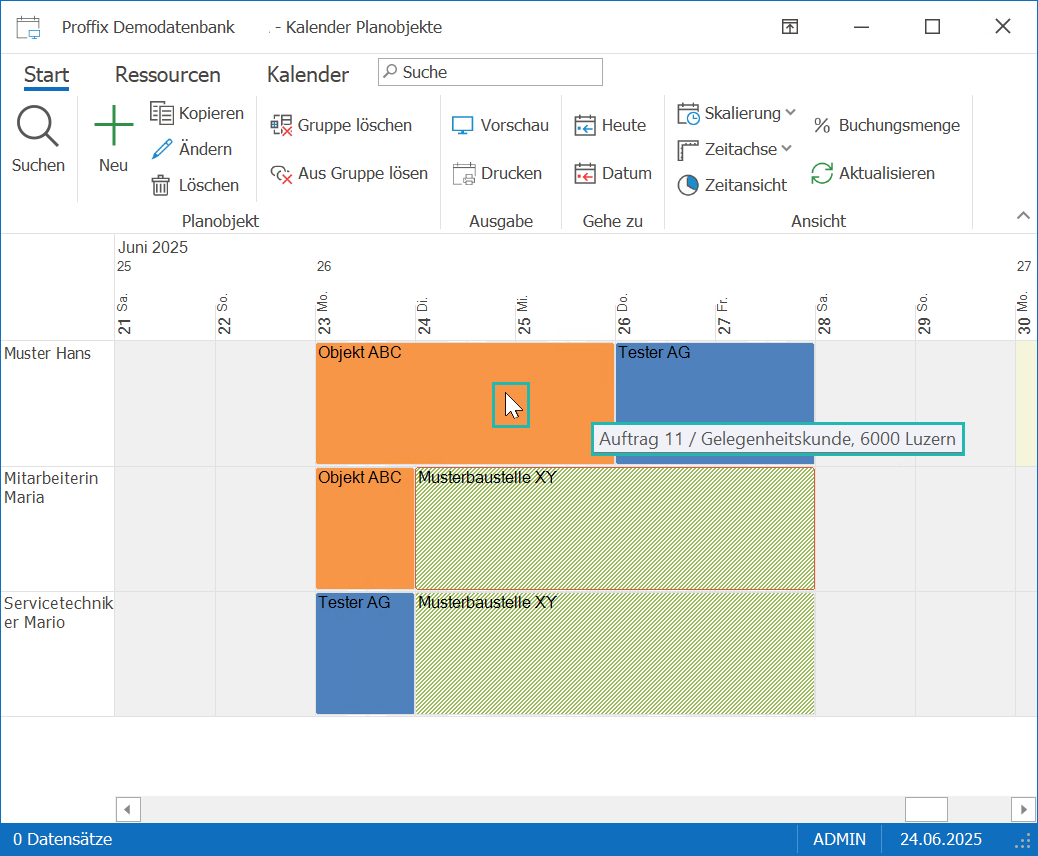Select Servicetechniker Mario's Tester AG block
The width and height of the screenshot is (1038, 856).
coord(365,653)
